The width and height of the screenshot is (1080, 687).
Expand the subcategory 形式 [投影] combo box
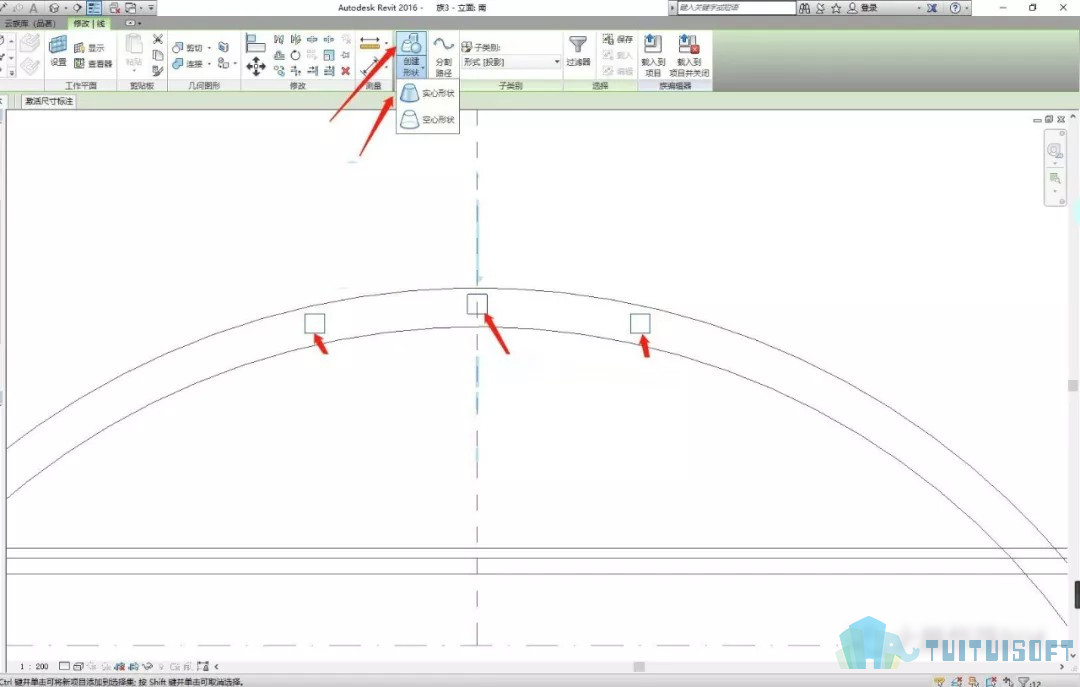coord(511,62)
